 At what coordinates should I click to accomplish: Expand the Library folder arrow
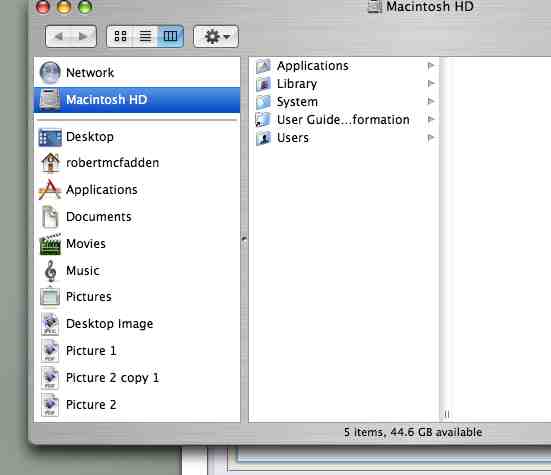[x=430, y=84]
